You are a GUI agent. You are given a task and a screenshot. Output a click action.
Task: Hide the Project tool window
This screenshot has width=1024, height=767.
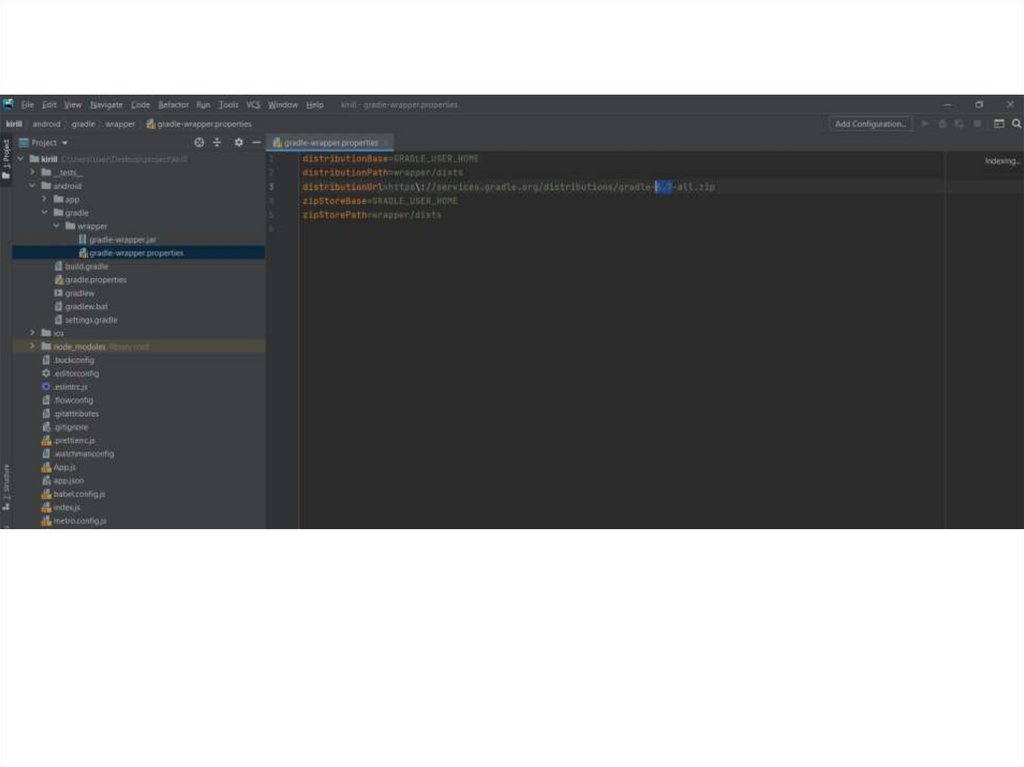coord(256,143)
